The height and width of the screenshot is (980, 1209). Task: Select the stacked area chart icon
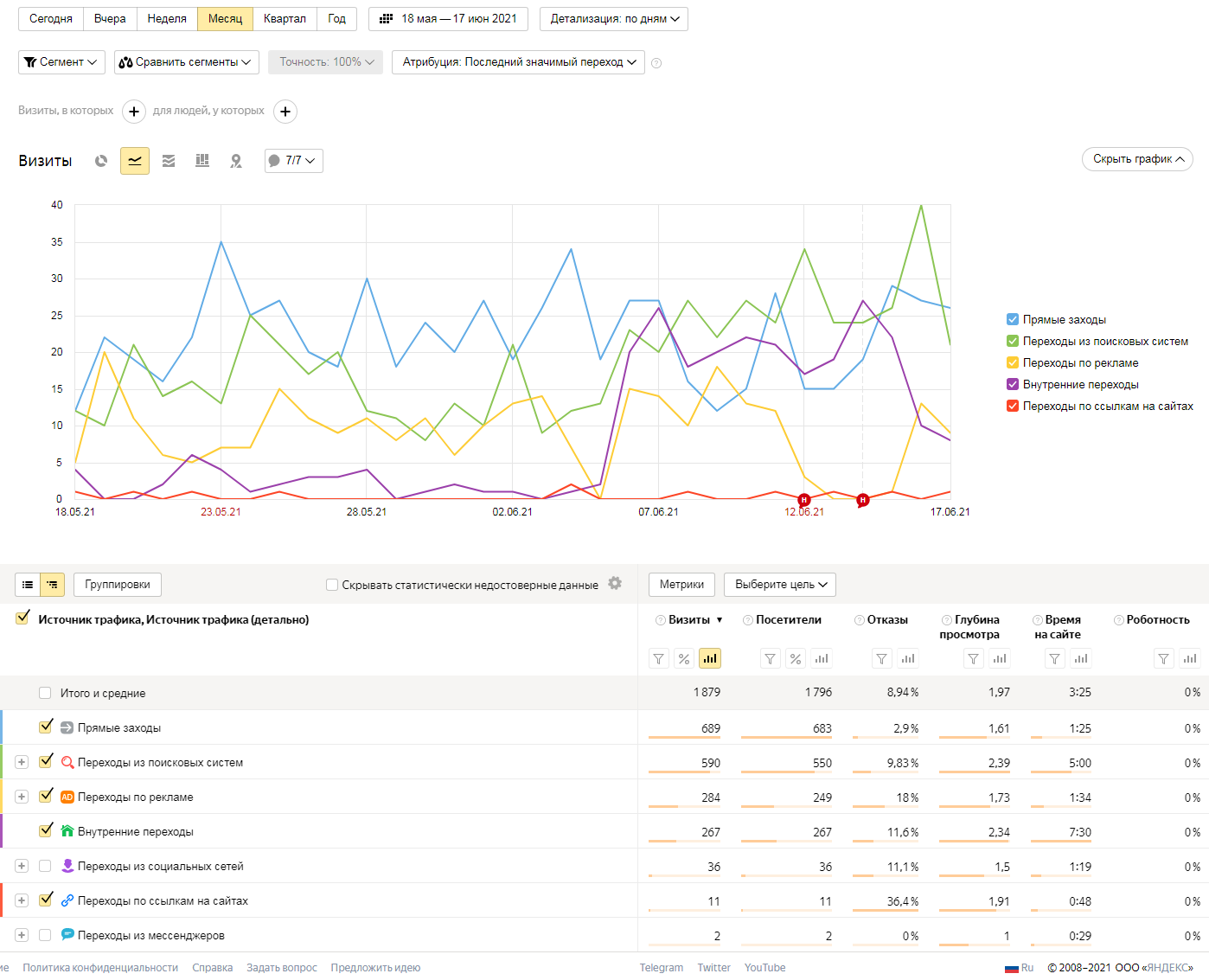click(x=169, y=161)
